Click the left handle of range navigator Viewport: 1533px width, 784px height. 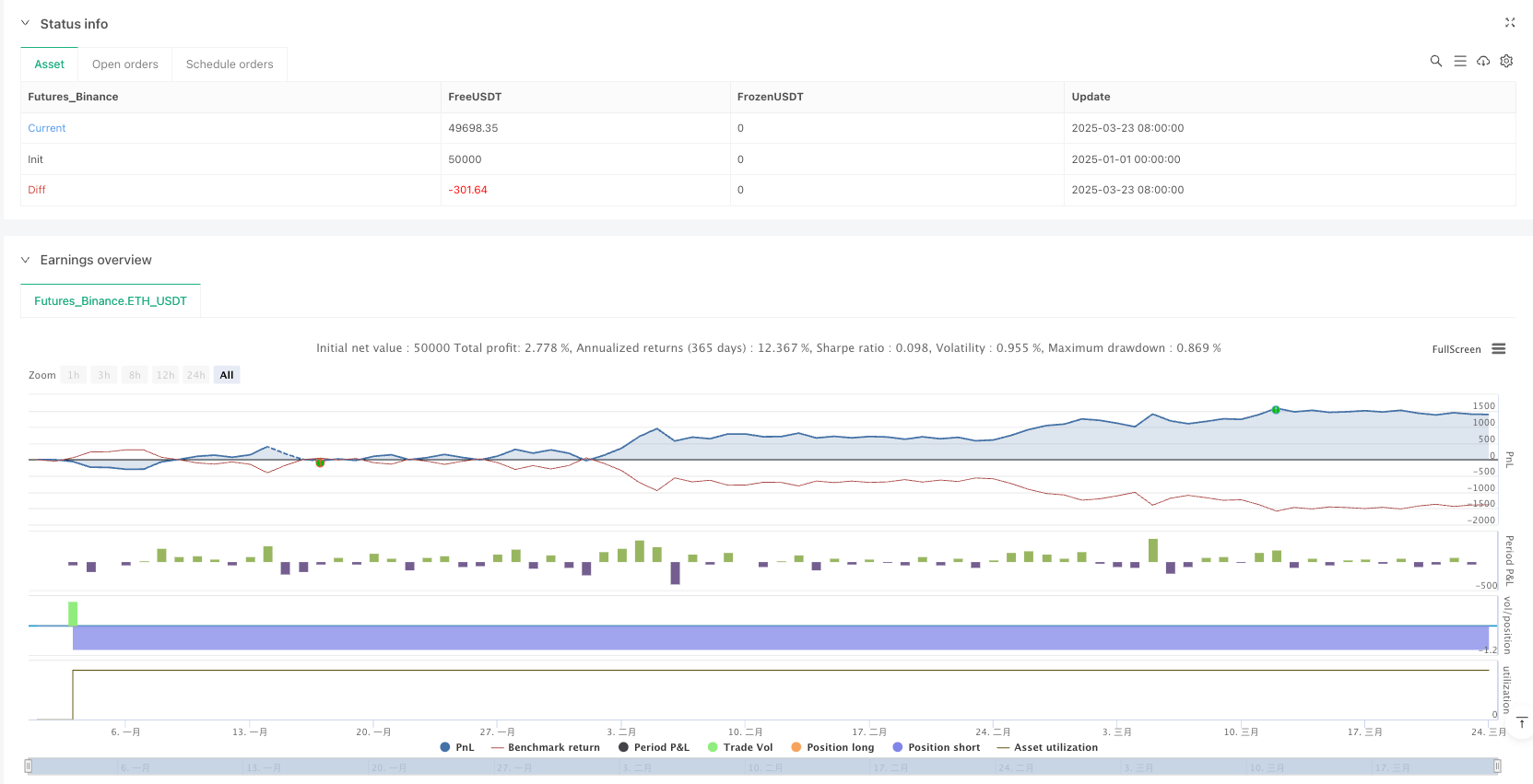[29, 766]
